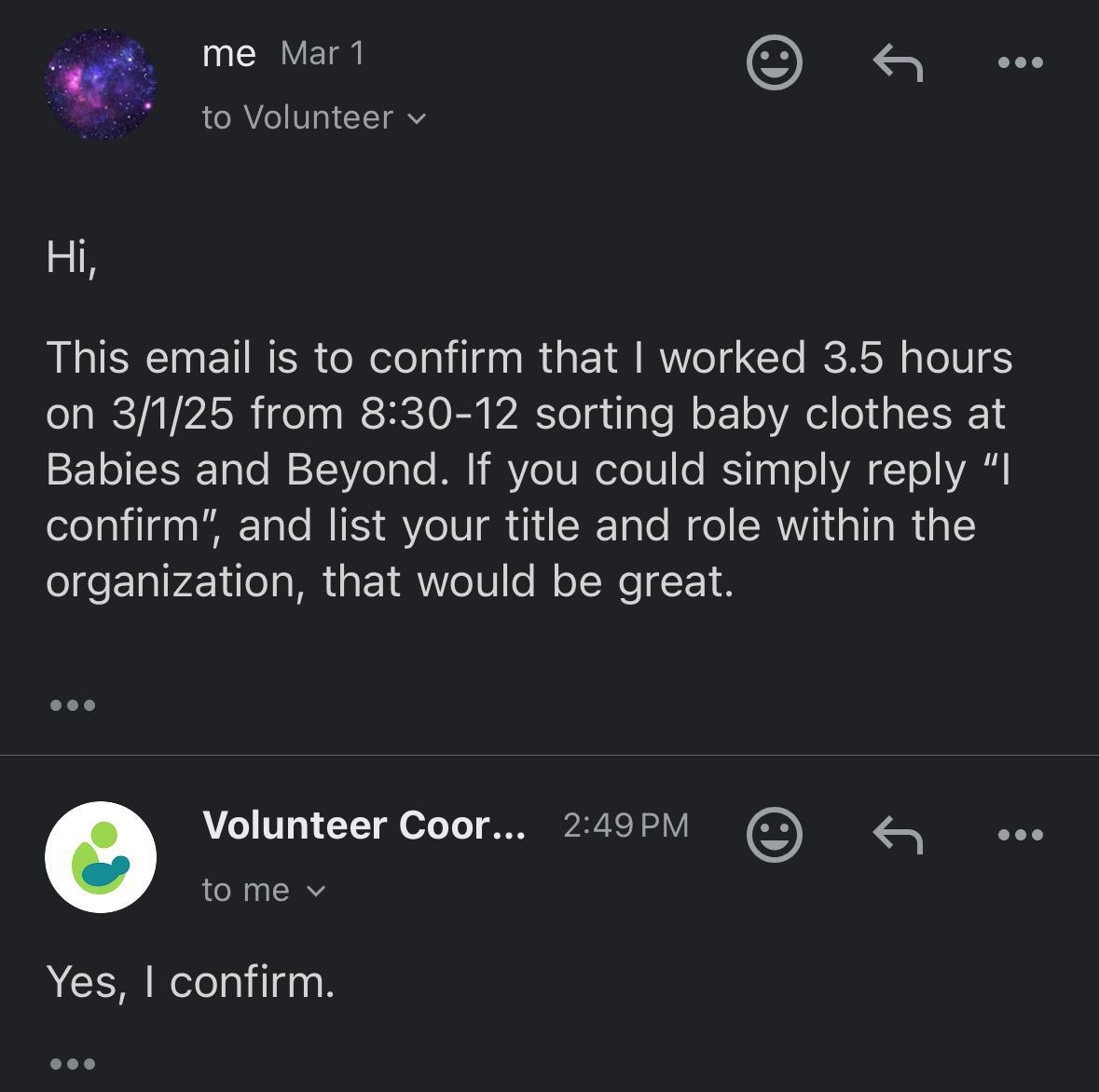Show trimmed content below "Yes, I confirm."
1099x1092 pixels.
pos(72,1063)
